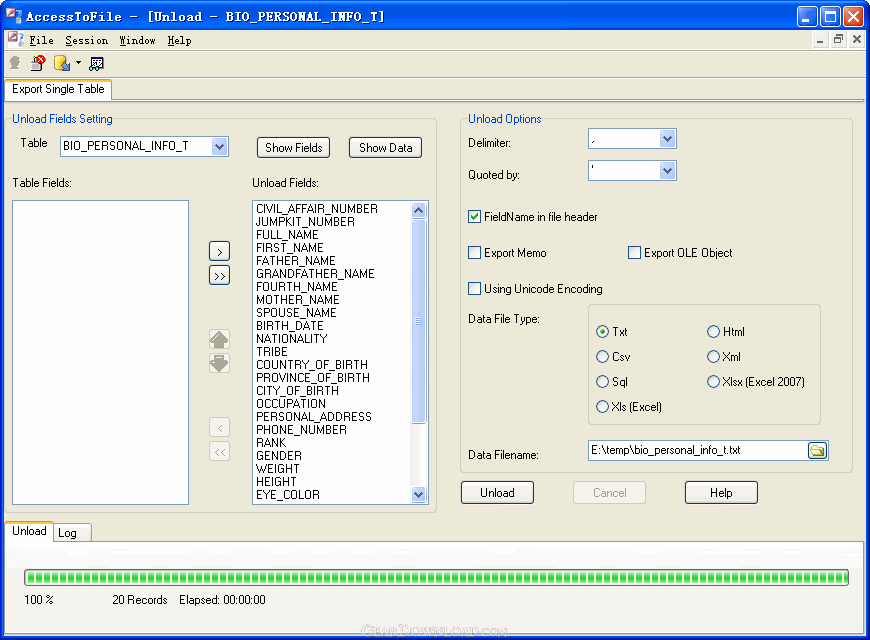Image resolution: width=870 pixels, height=640 pixels.
Task: Switch to the Unload tab at bottom
Action: 29,531
